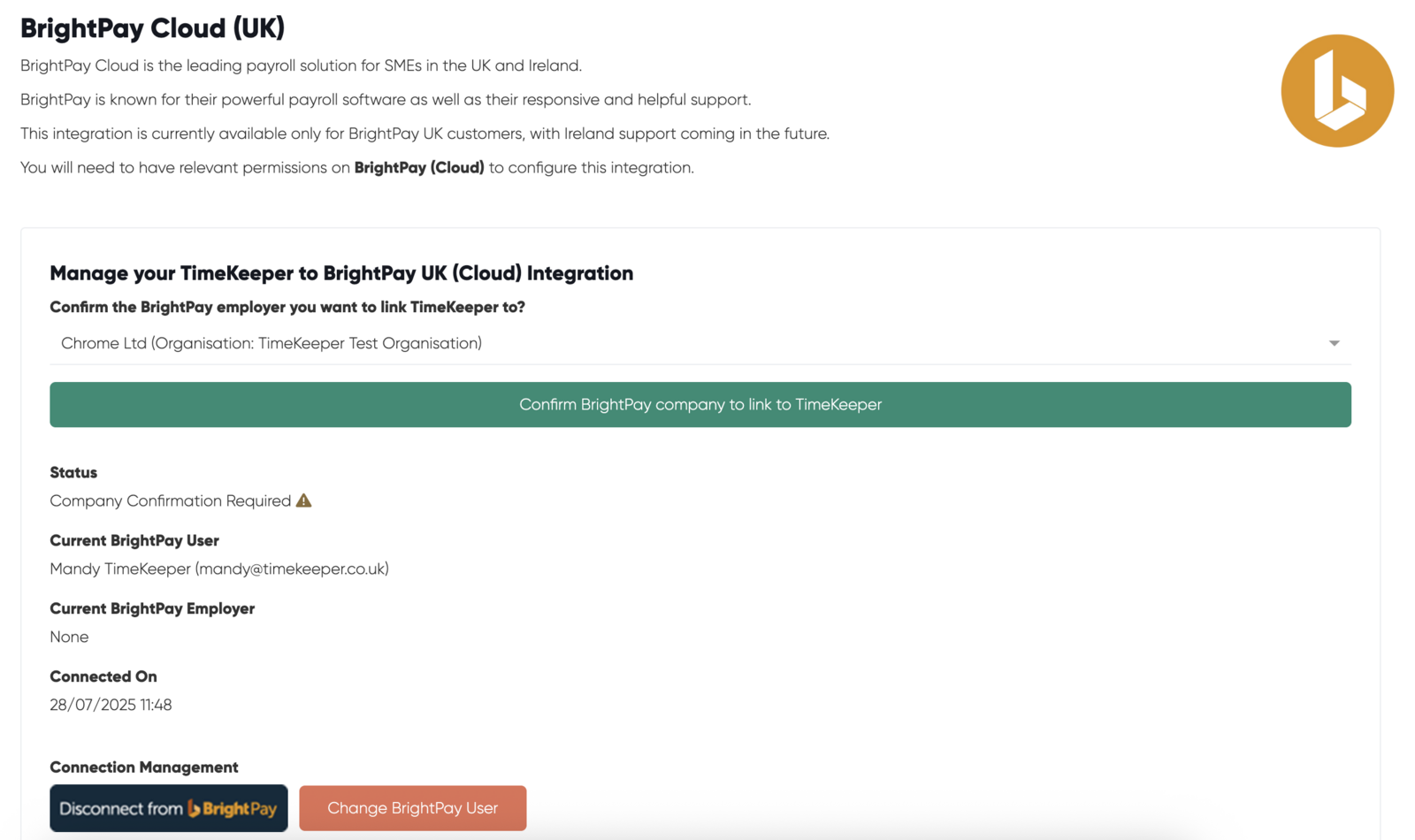Click the responsive and helpful support sentence

point(386,99)
